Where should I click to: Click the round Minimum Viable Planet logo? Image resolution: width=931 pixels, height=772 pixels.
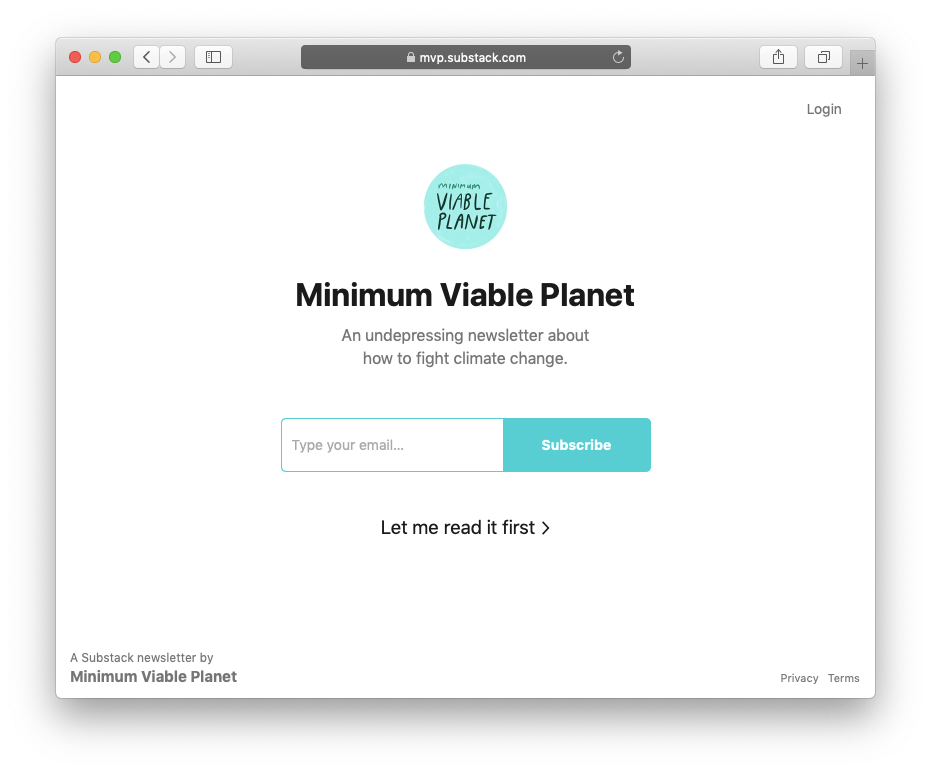pos(465,206)
